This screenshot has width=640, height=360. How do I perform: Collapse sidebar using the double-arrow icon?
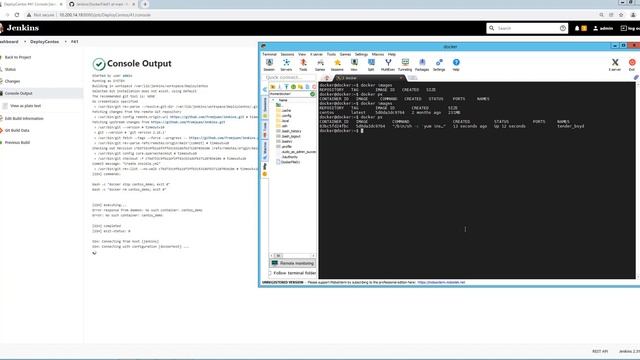(264, 89)
